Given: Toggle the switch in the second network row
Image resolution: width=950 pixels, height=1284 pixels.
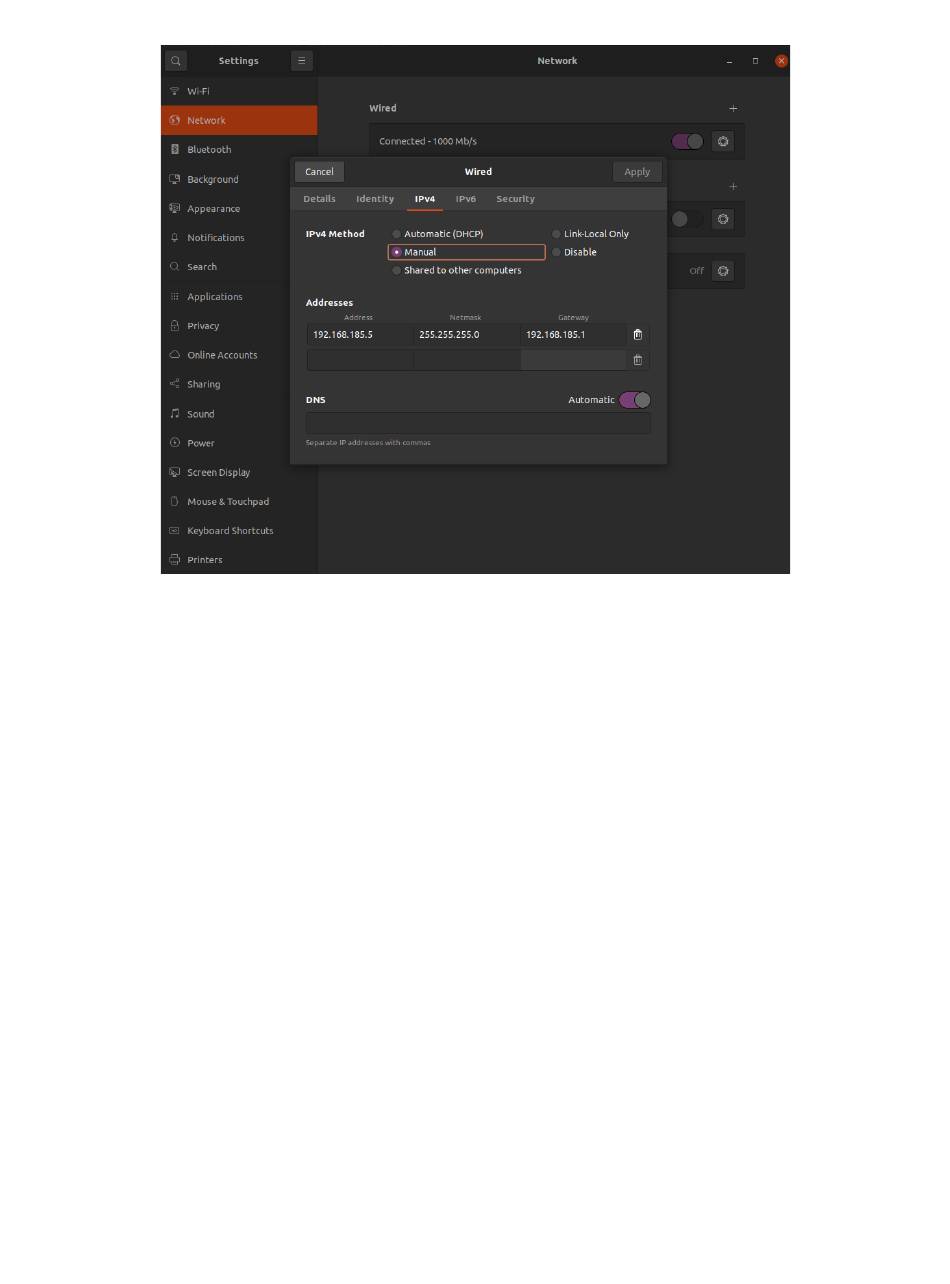Looking at the screenshot, I should [x=686, y=219].
